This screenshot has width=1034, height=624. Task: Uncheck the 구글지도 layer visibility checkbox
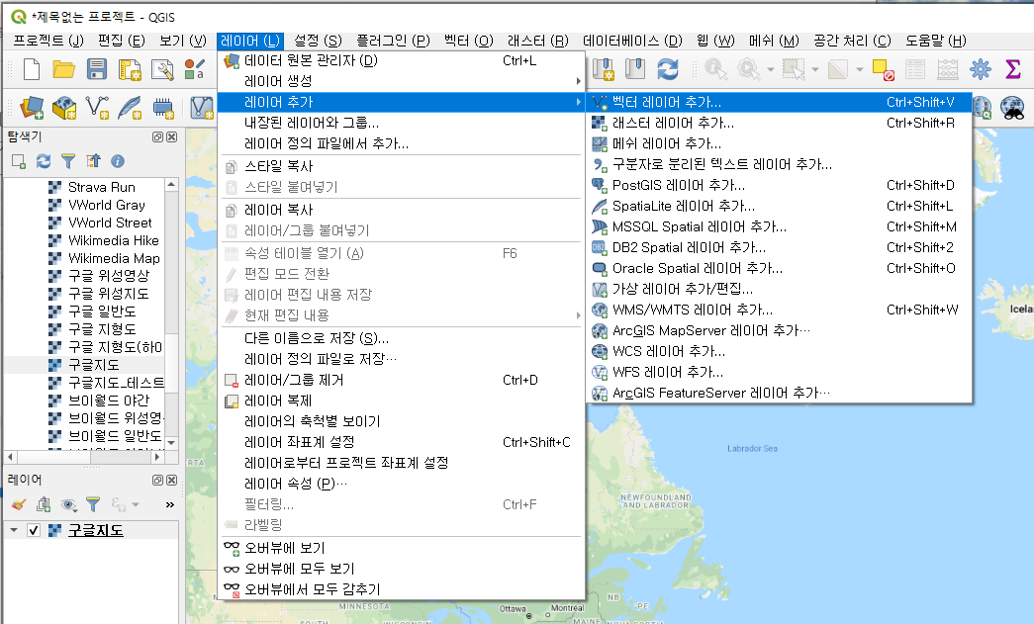(x=33, y=531)
